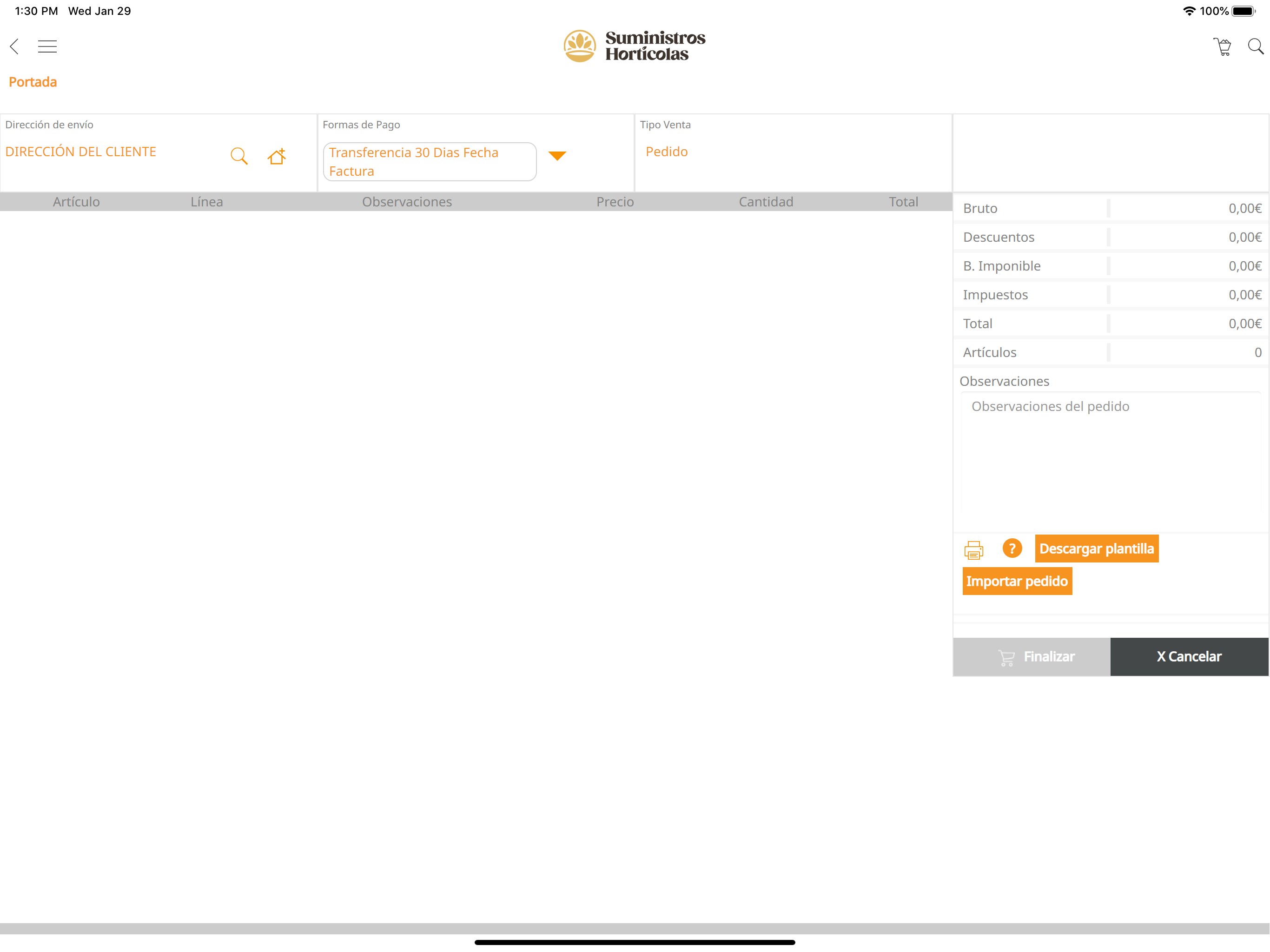Click Descargar plantilla button

click(1096, 549)
